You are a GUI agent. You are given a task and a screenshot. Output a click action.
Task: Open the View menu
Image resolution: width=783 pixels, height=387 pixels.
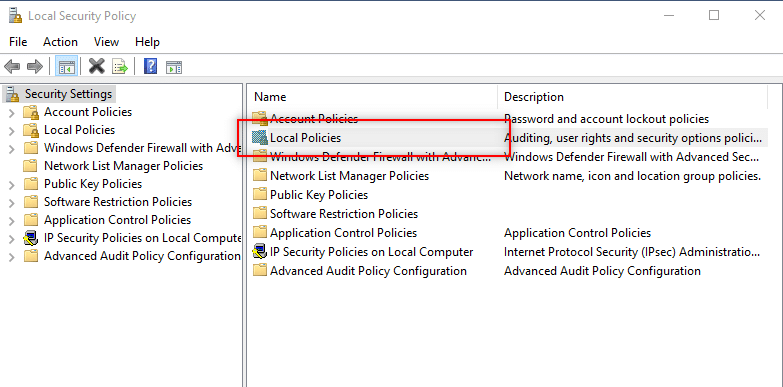(106, 42)
